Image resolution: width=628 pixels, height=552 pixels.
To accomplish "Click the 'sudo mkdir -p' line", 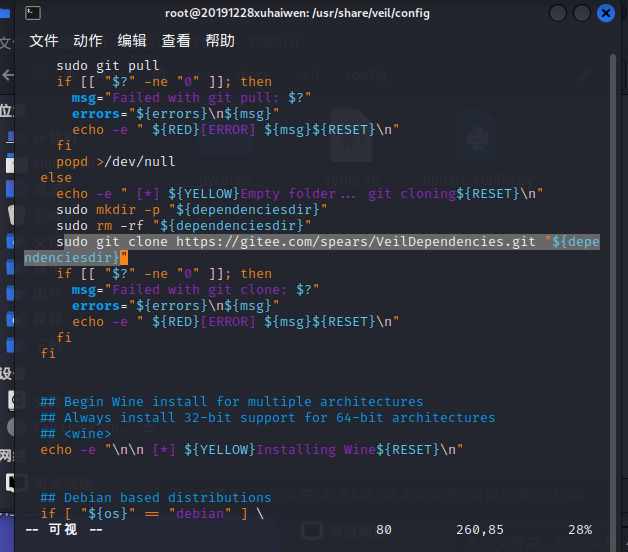I will [192, 210].
